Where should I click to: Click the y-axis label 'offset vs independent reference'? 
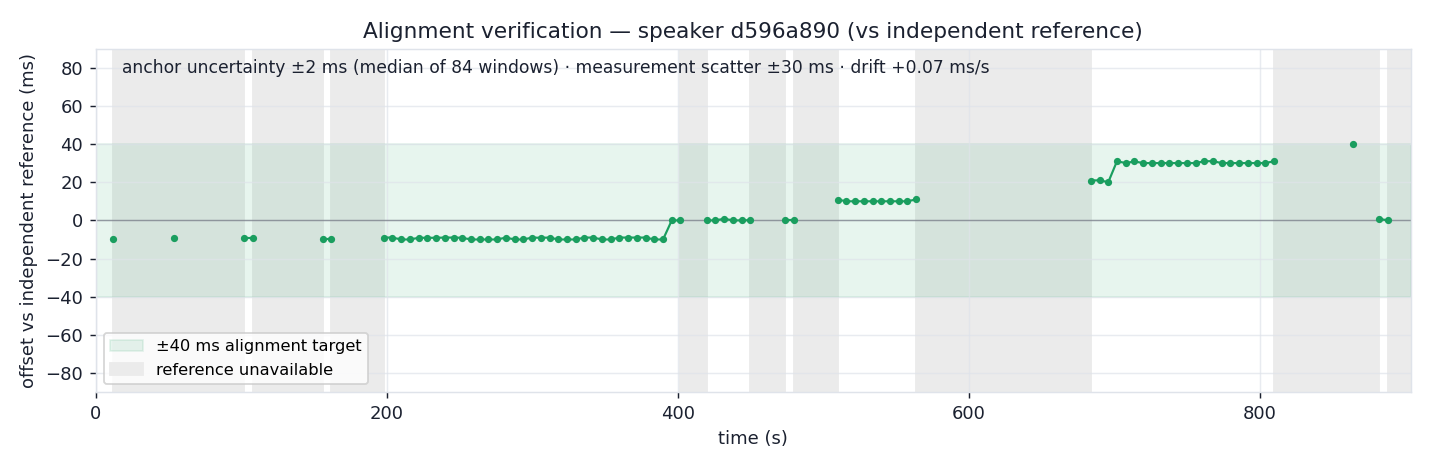pos(27,220)
